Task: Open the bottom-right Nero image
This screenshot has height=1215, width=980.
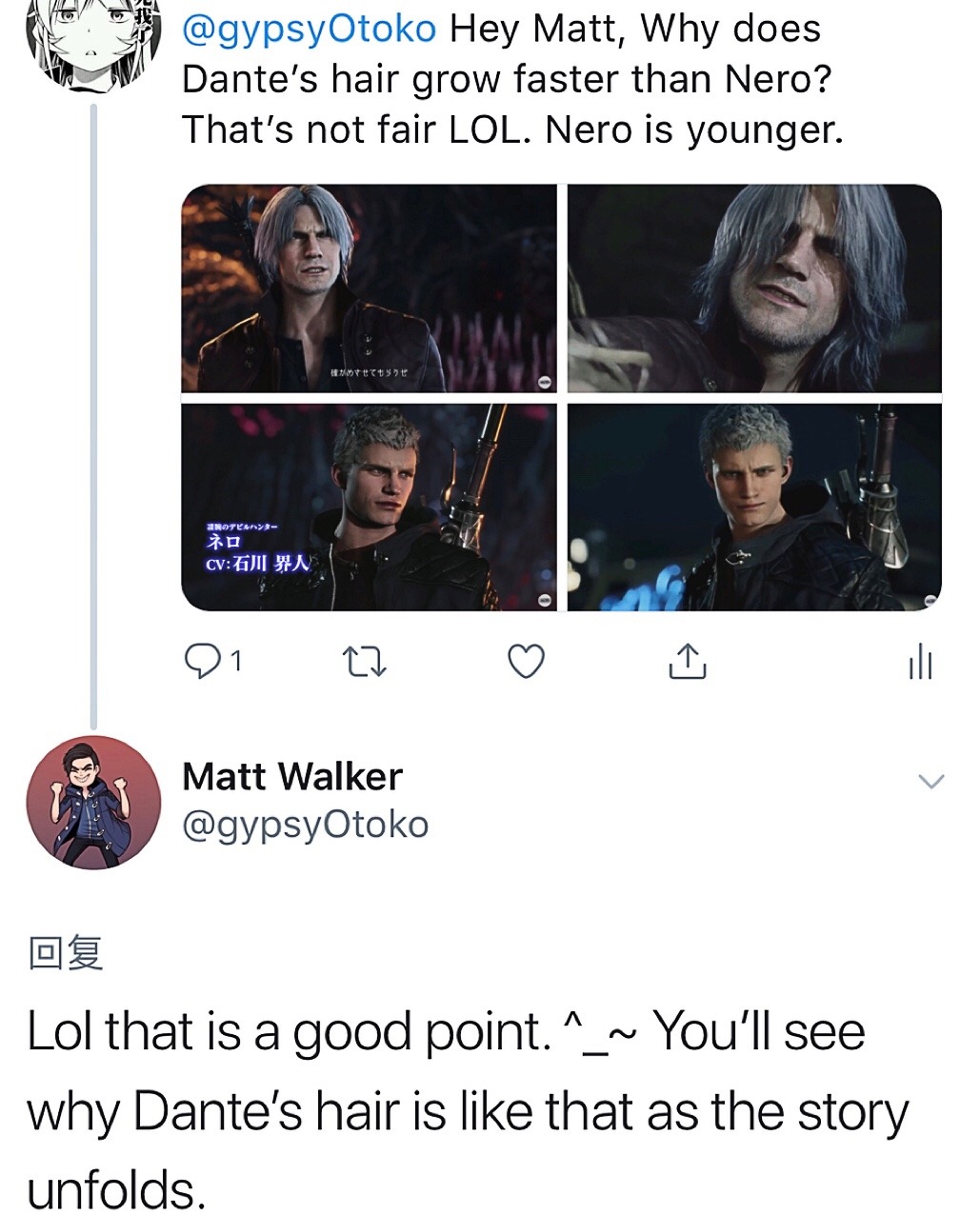Action: click(x=754, y=507)
